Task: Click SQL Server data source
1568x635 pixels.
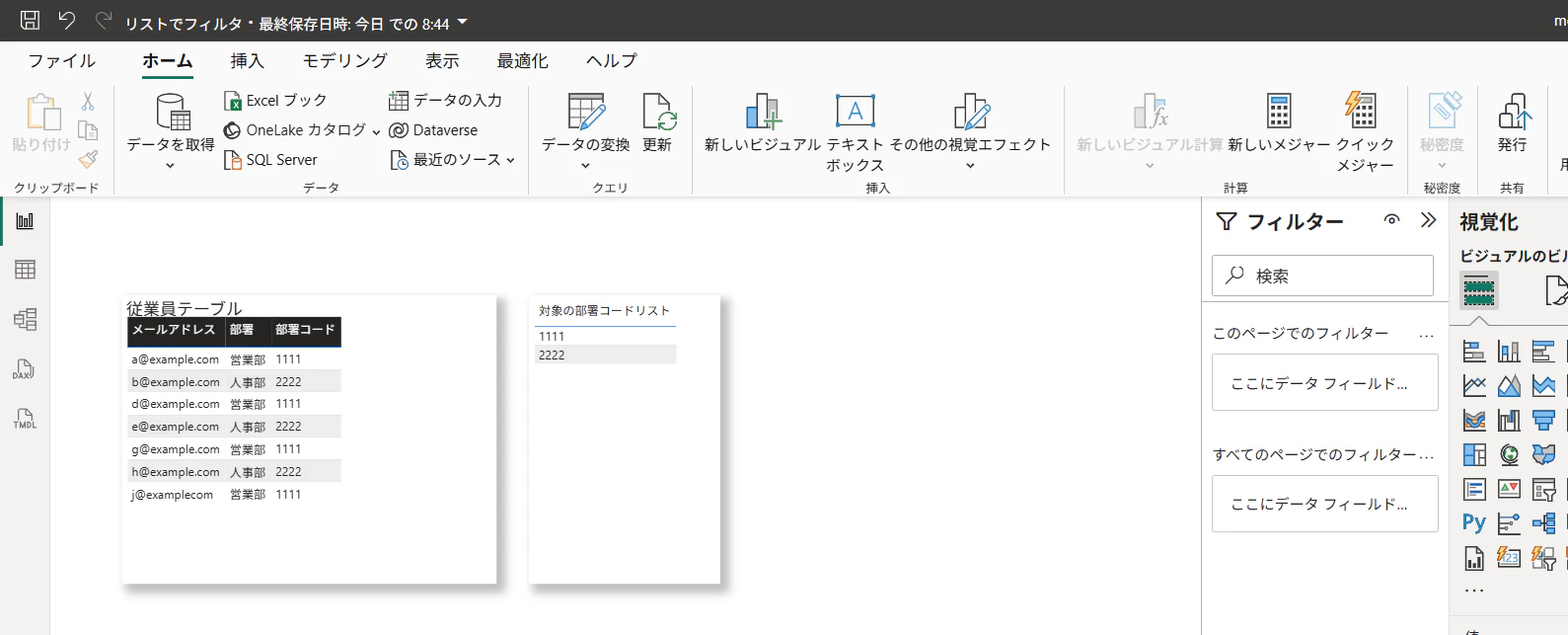Action: tap(271, 160)
